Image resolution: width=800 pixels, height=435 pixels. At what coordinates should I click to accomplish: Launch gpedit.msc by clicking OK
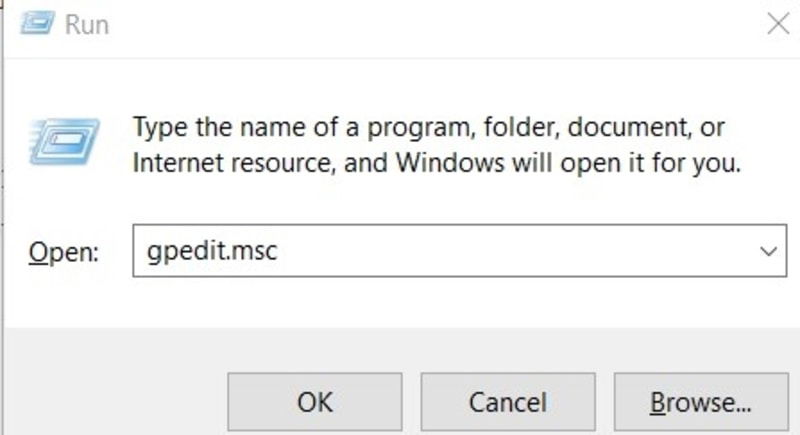coord(315,402)
